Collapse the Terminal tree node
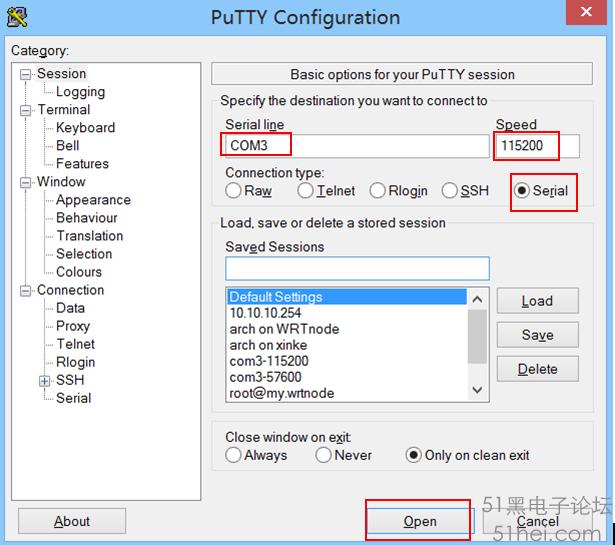 (x=25, y=111)
